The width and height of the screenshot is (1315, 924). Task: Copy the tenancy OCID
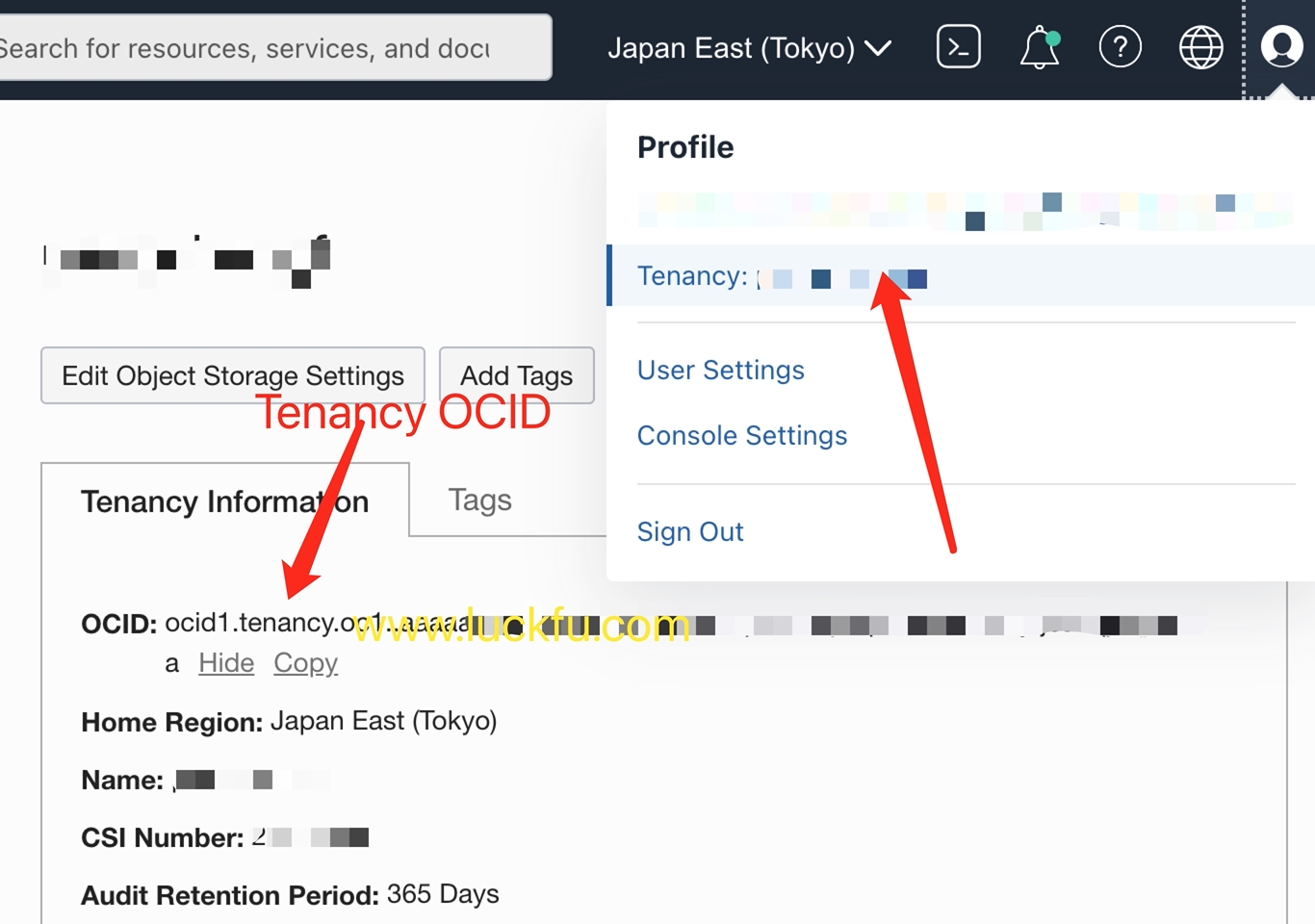coord(305,663)
